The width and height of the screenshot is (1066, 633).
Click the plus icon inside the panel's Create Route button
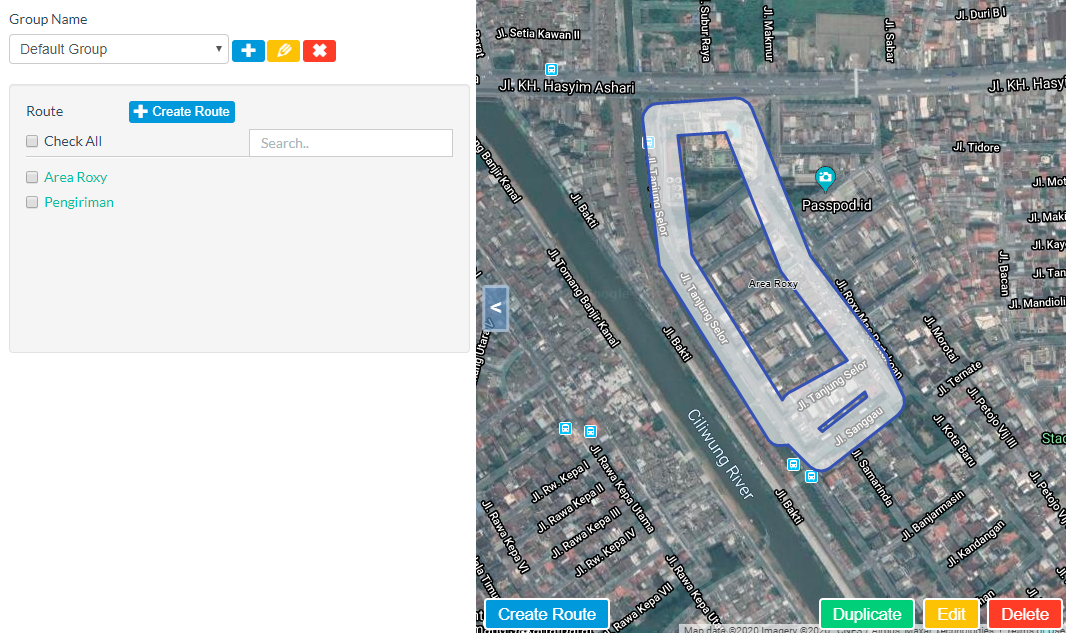coord(141,112)
